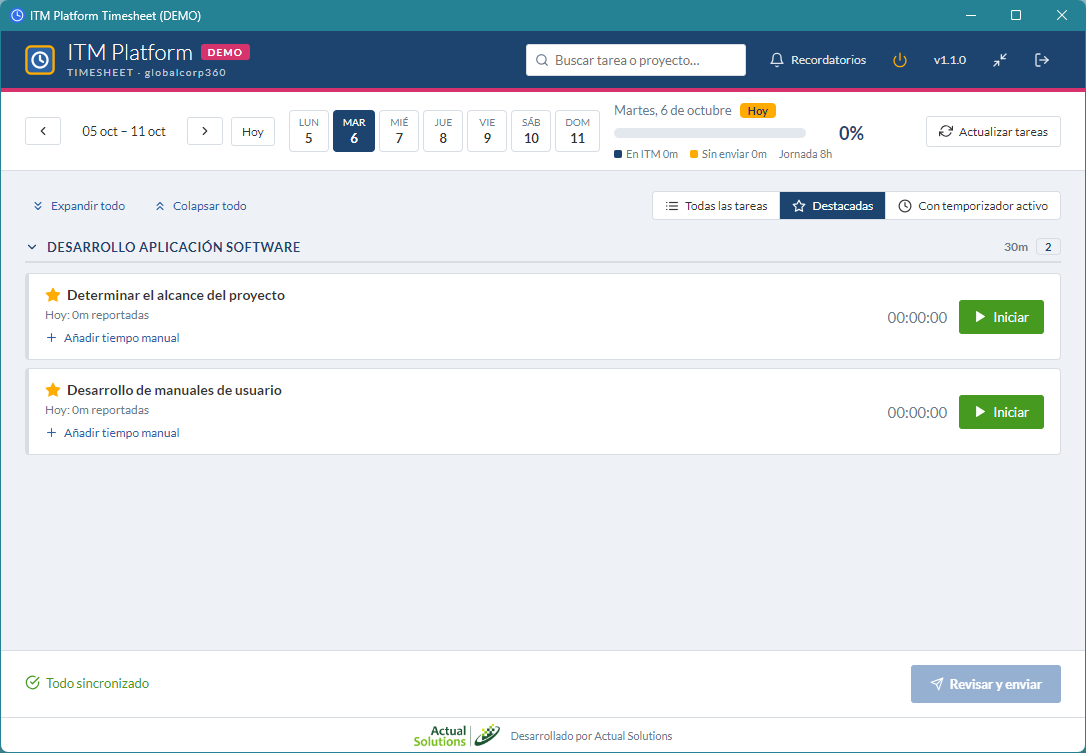Viewport: 1086px width, 753px height.
Task: Click the Revisar y enviar button
Action: (x=986, y=684)
